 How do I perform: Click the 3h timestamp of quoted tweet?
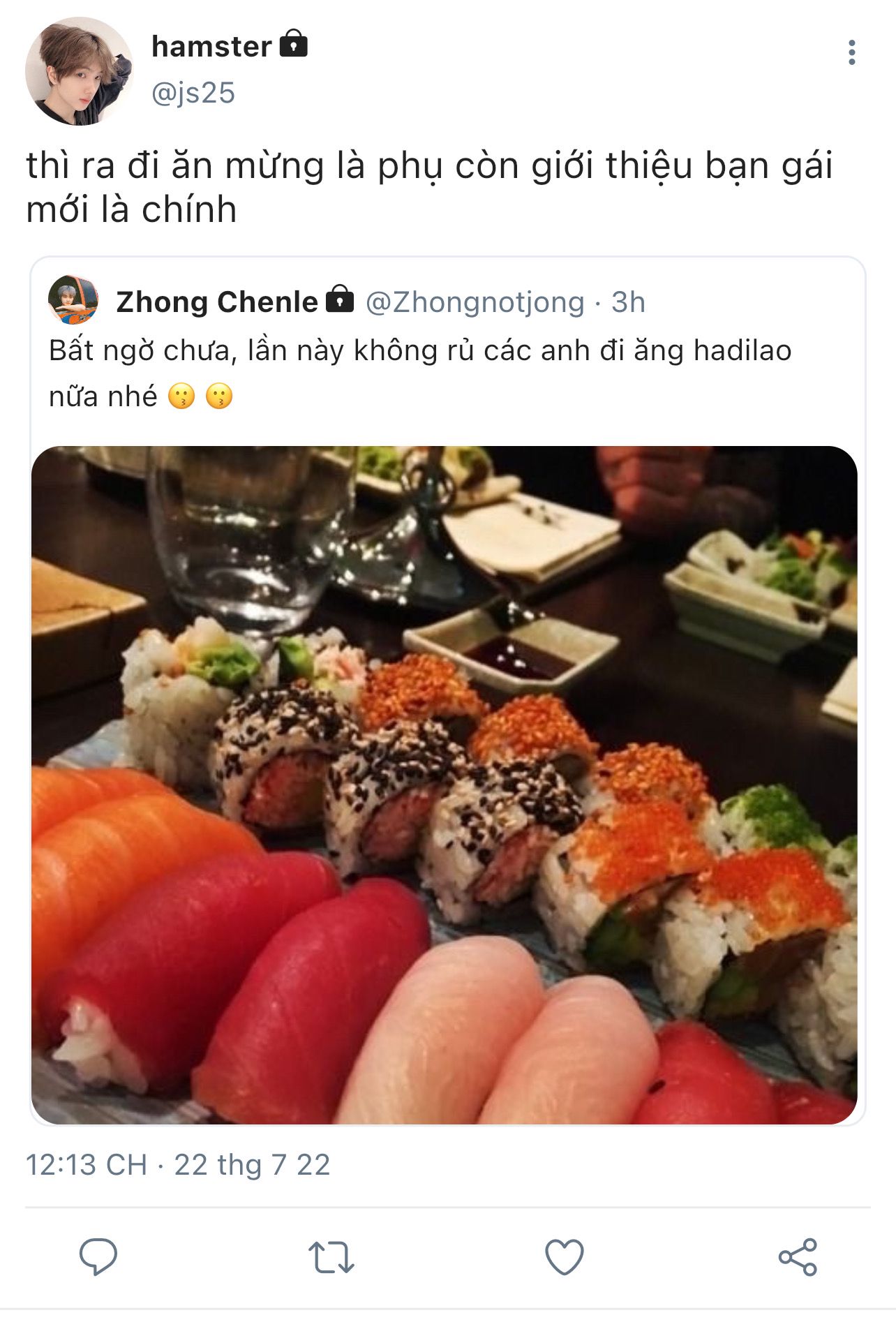point(628,302)
